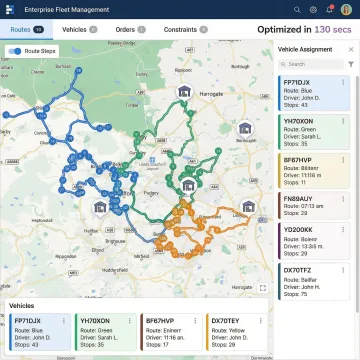
Task: Open the FP71DJX panel card options menu
Action: [x=343, y=82]
